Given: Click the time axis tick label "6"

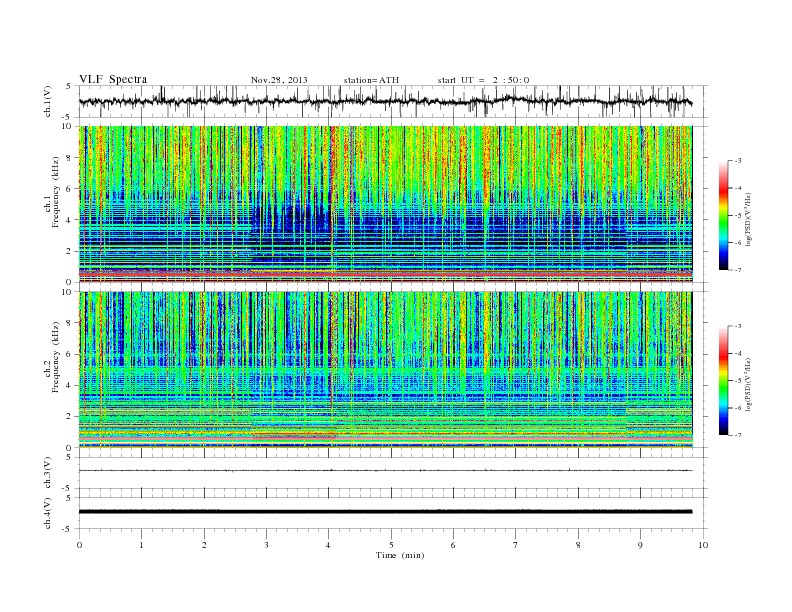Looking at the screenshot, I should pos(453,545).
